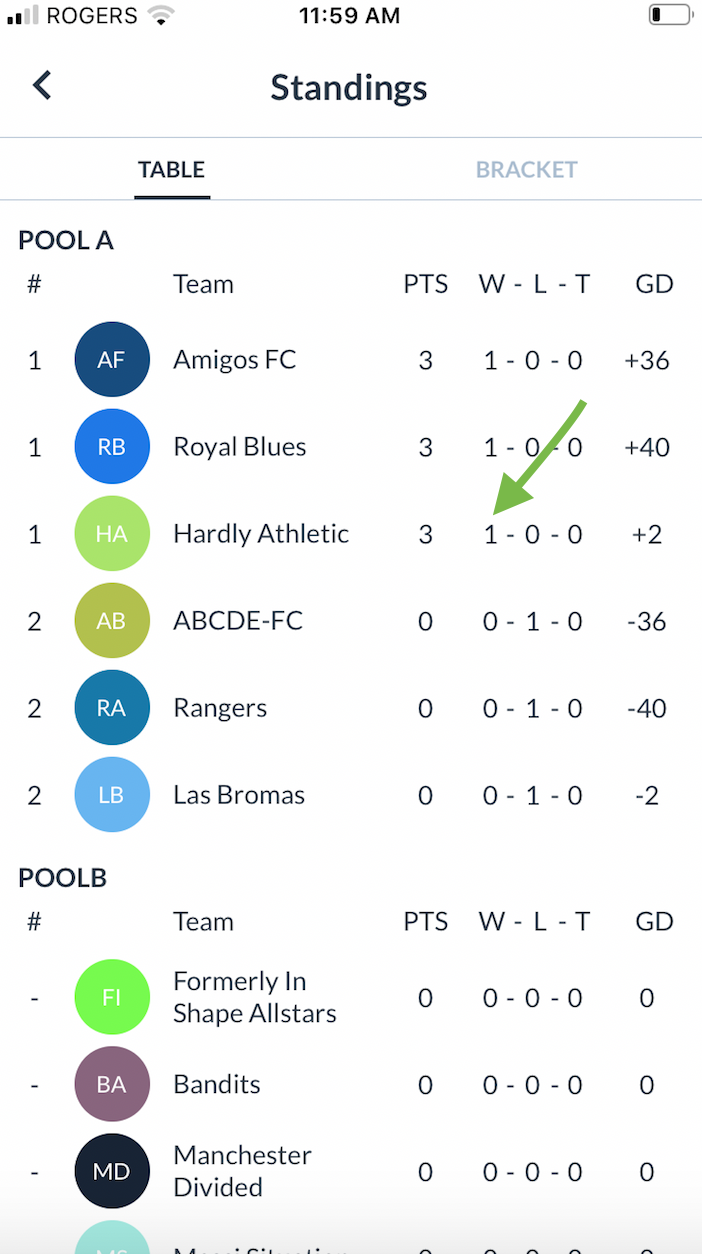Screen dimensions: 702x1254
Task: Tap the Rangers RA avatar
Action: click(x=112, y=708)
